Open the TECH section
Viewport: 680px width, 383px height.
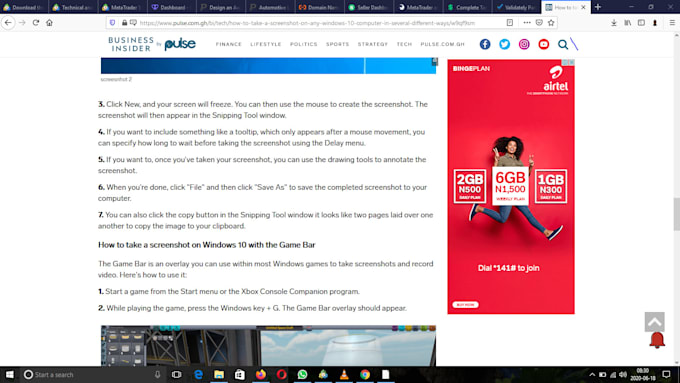coord(404,44)
